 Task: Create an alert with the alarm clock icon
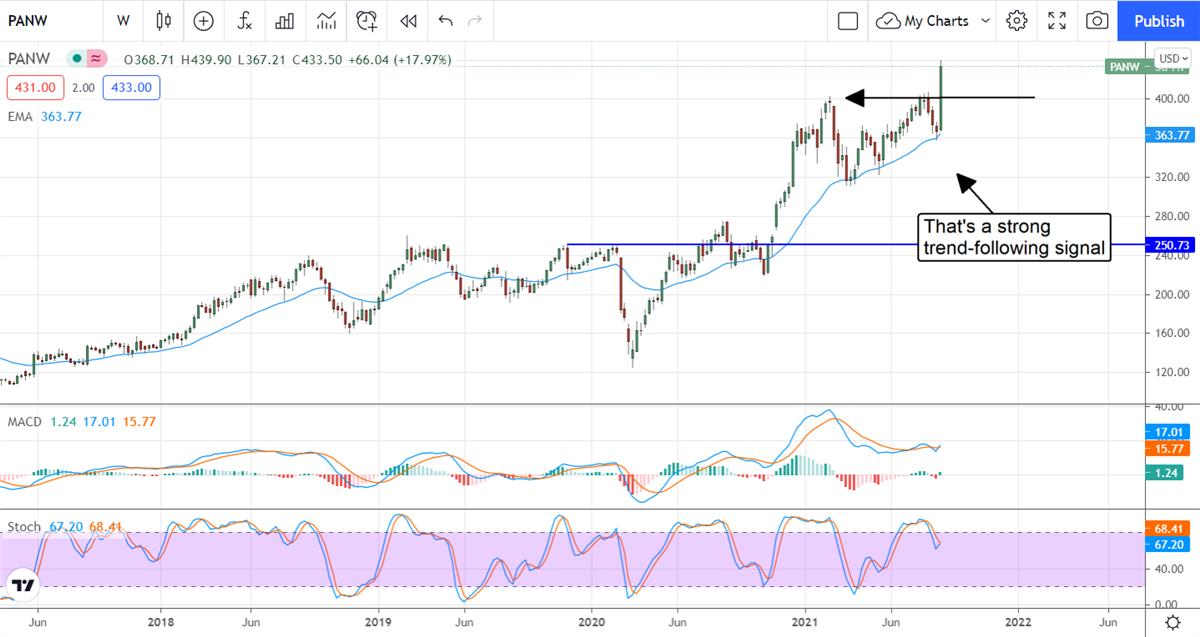[x=367, y=20]
